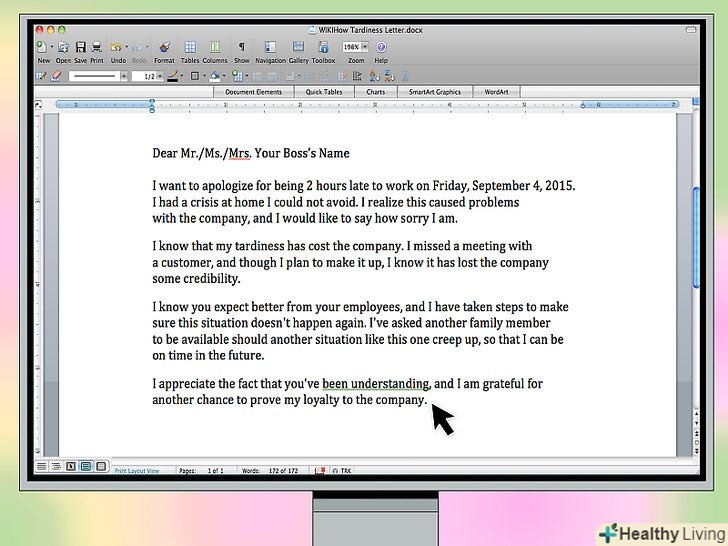Toggle the Toolbox palette
The image size is (728, 546).
click(323, 47)
